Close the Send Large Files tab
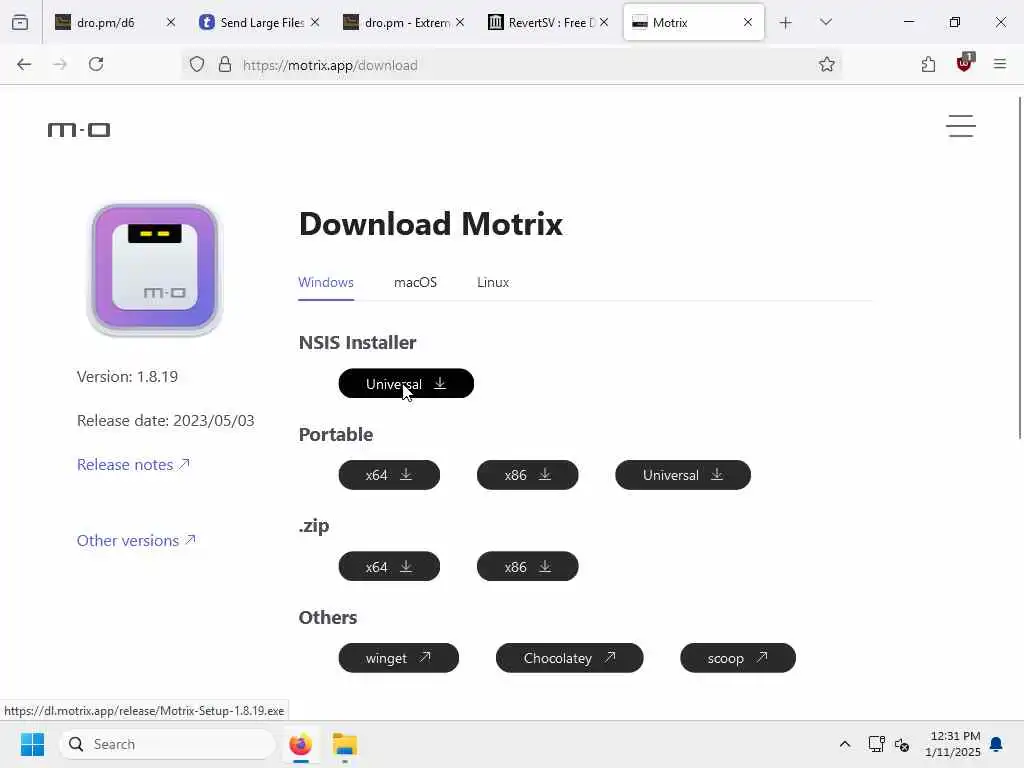Screen dimensions: 1024x768 click(315, 22)
